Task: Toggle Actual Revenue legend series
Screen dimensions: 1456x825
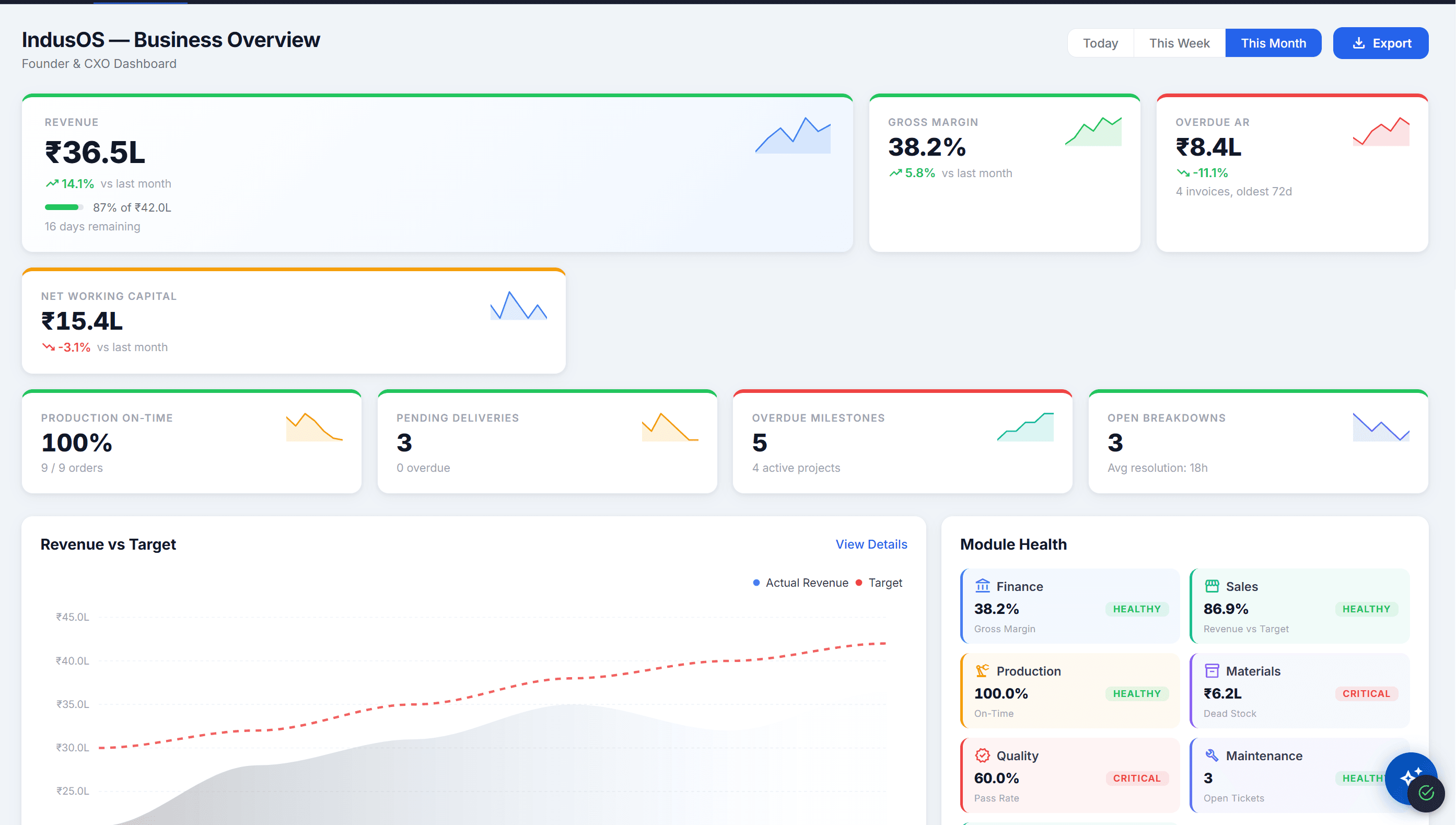Action: tap(800, 583)
